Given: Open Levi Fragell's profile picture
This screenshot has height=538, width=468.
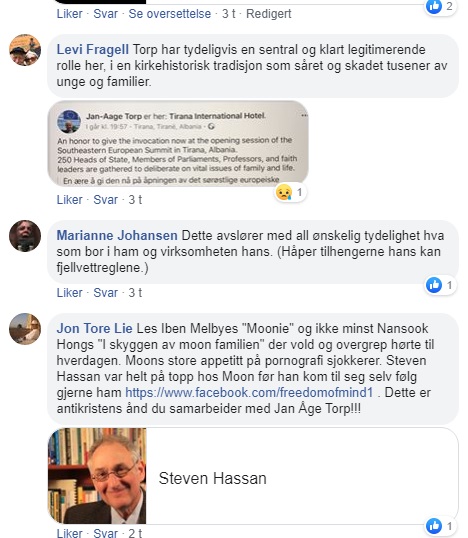Looking at the screenshot, I should pyautogui.click(x=25, y=50).
